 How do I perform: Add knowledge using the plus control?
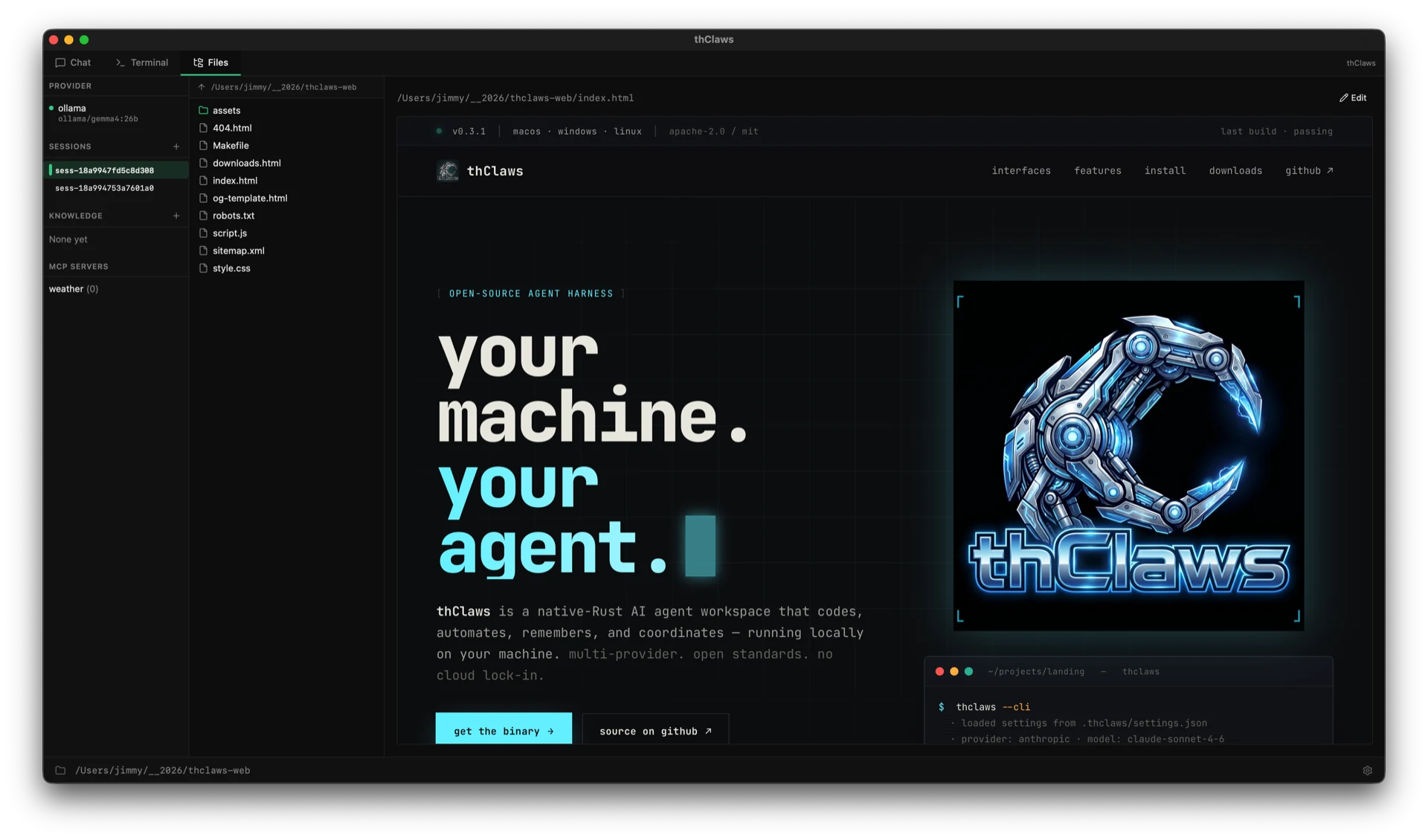[x=176, y=216]
